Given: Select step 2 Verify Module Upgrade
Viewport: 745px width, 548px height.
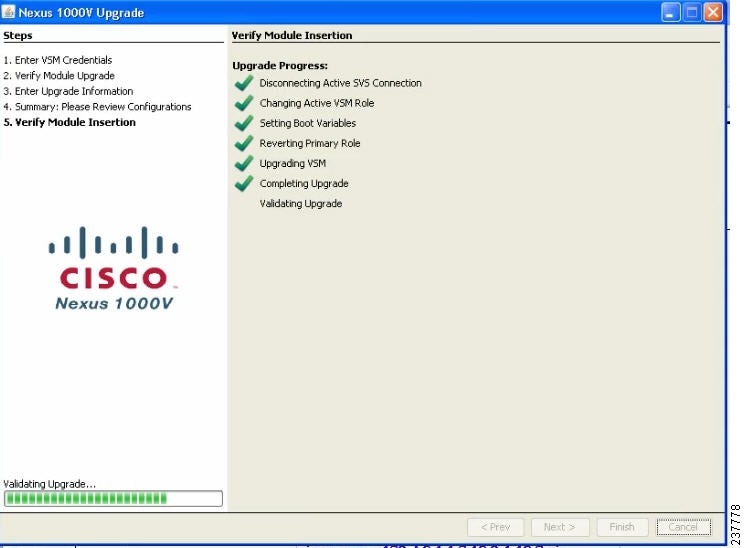Looking at the screenshot, I should click(59, 76).
